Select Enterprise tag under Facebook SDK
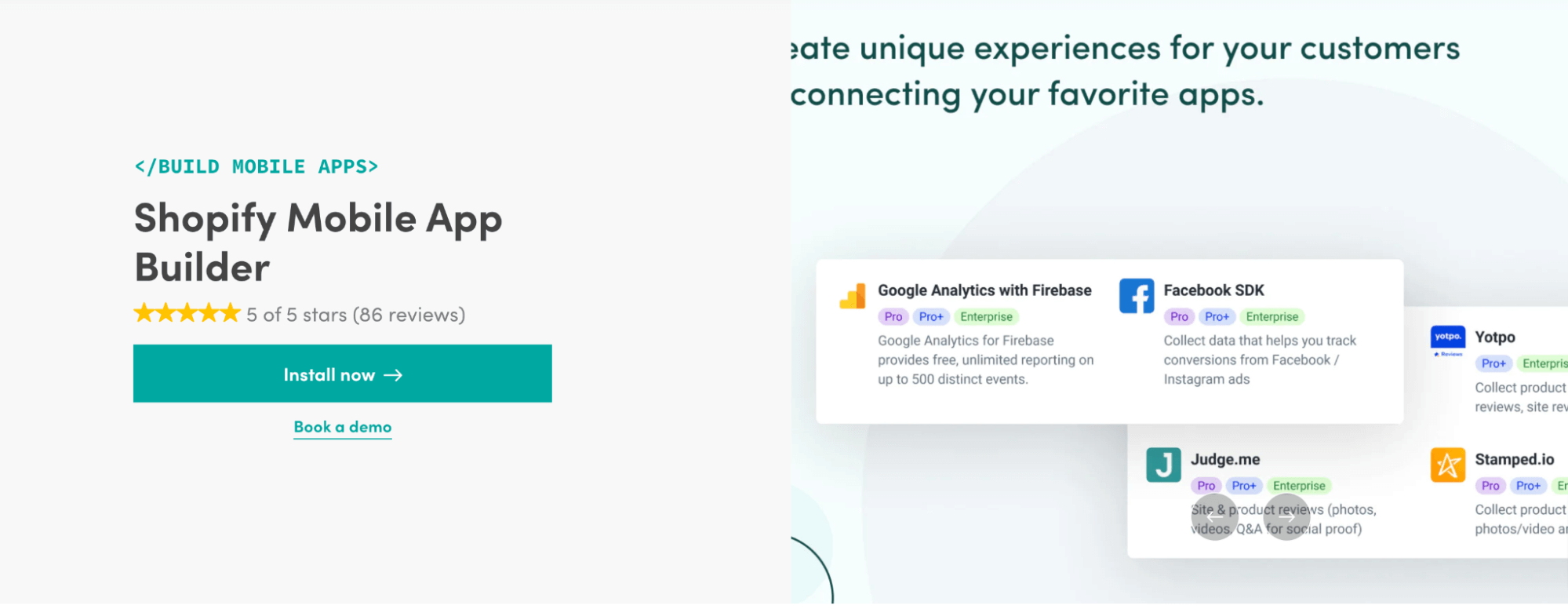1568x609 pixels. [x=1272, y=317]
